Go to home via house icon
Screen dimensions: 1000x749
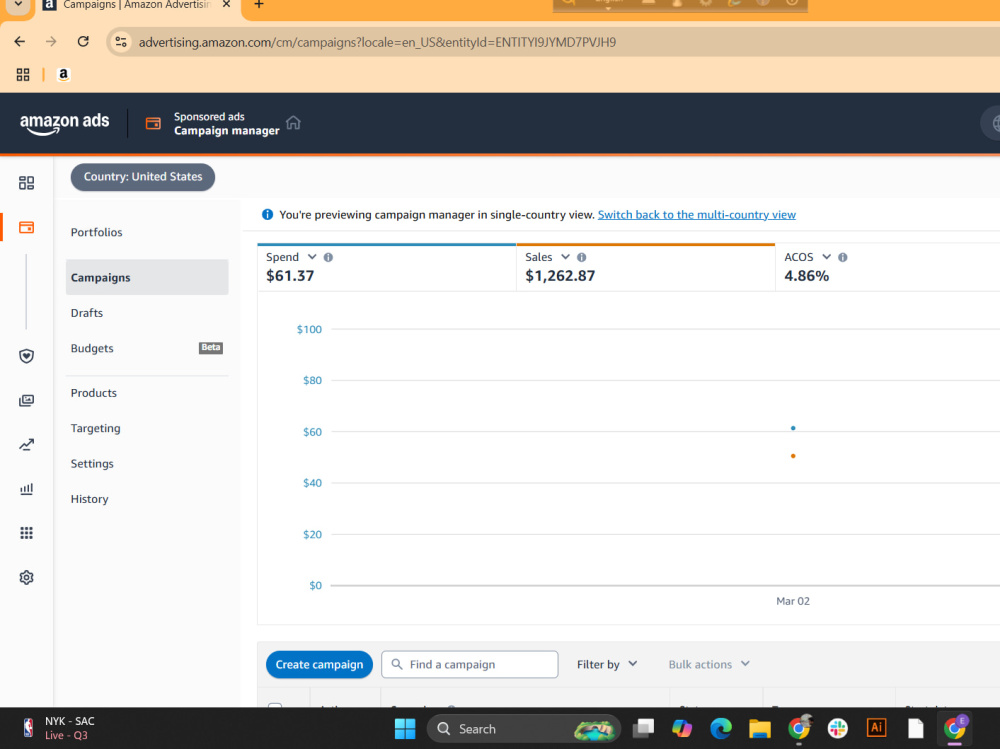[x=293, y=122]
